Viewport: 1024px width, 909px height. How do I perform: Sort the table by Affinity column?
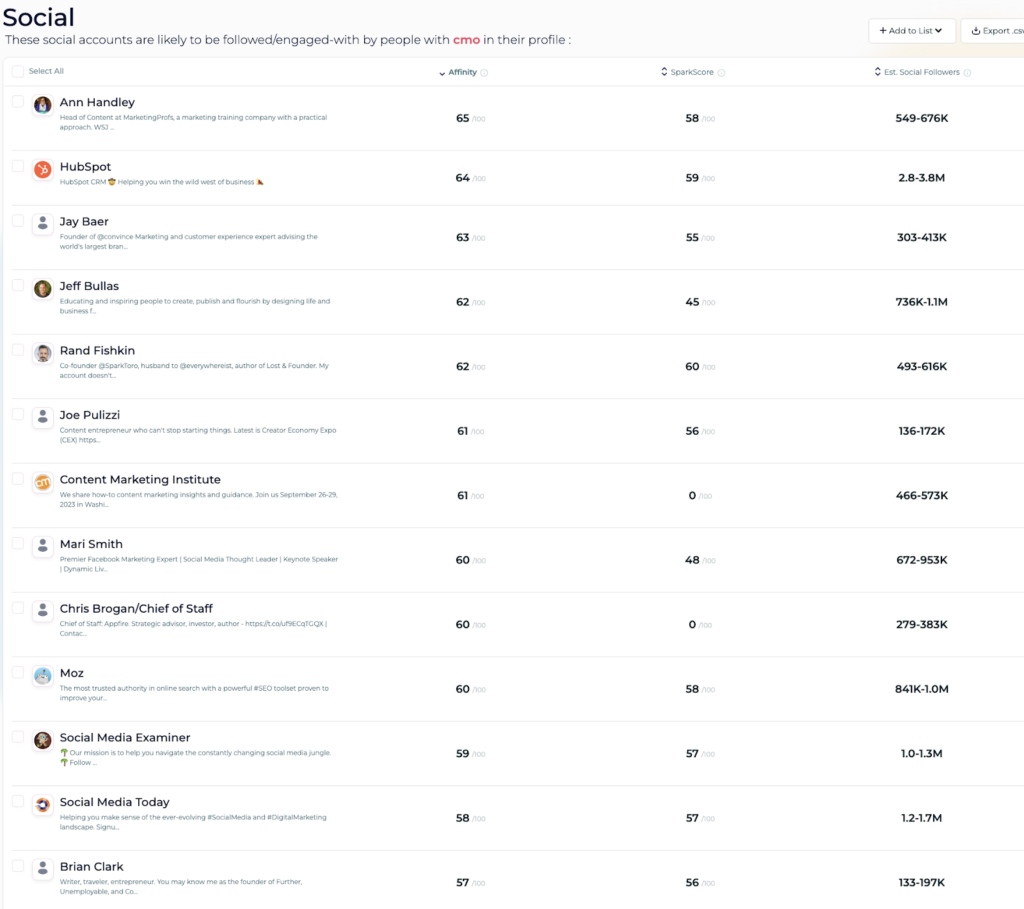461,73
